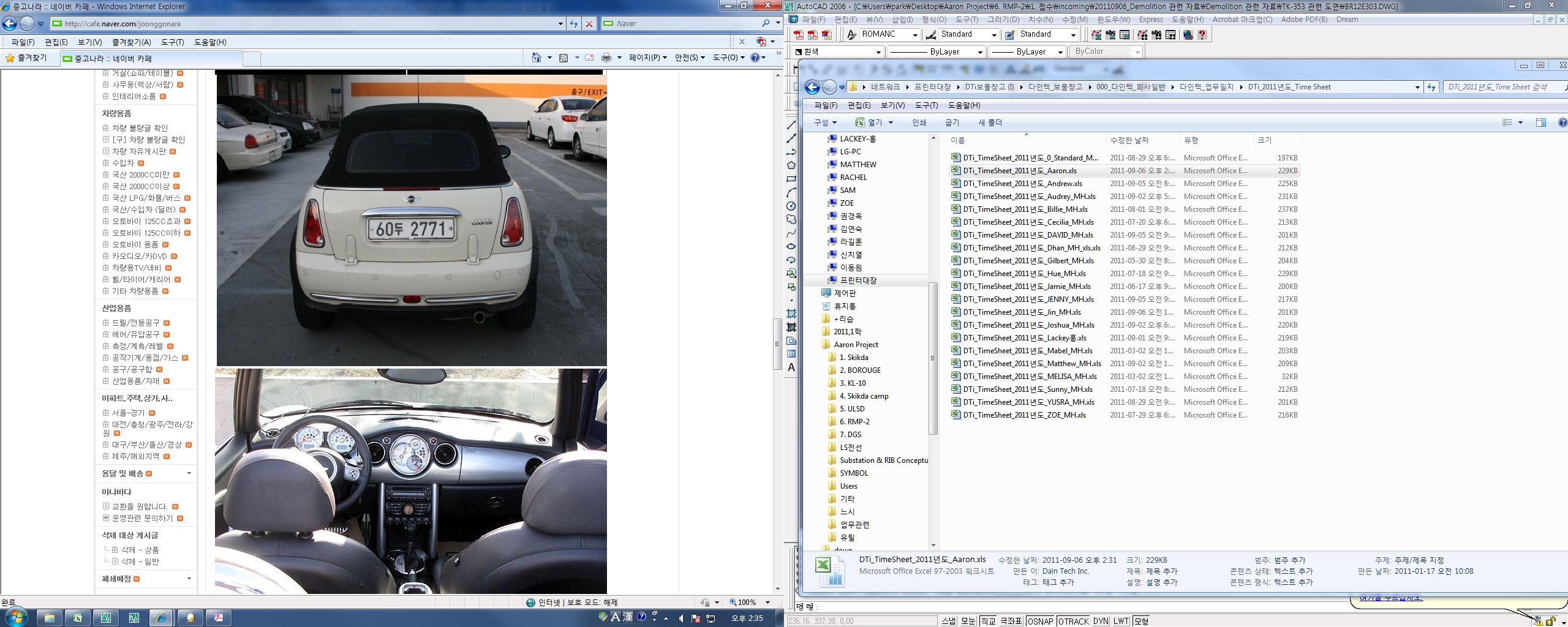The height and width of the screenshot is (627, 1568).
Task: Select the AutoCAD Circle draw tool
Action: pos(791,206)
